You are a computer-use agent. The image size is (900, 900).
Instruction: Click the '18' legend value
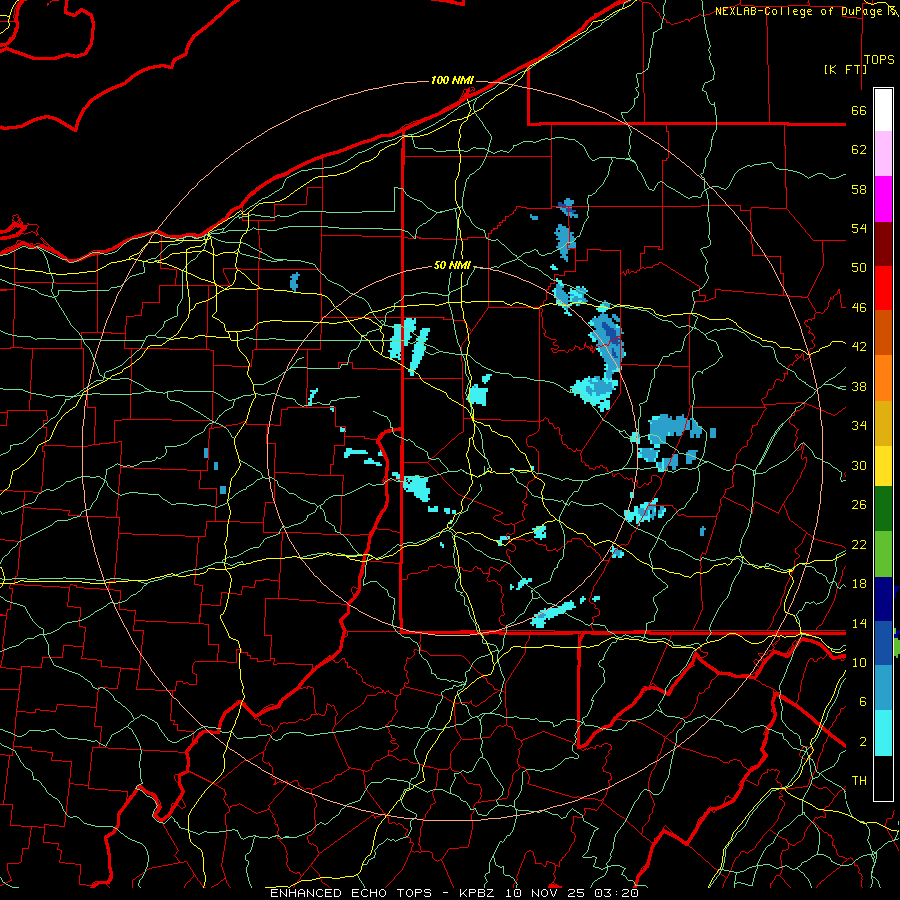pos(859,584)
